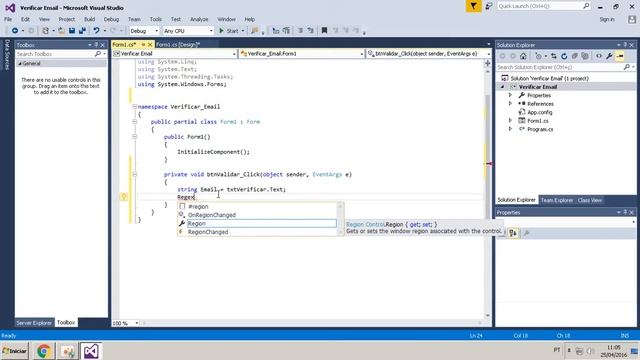Click the Save All toolbar icon
The width and height of the screenshot is (640, 360).
click(82, 31)
